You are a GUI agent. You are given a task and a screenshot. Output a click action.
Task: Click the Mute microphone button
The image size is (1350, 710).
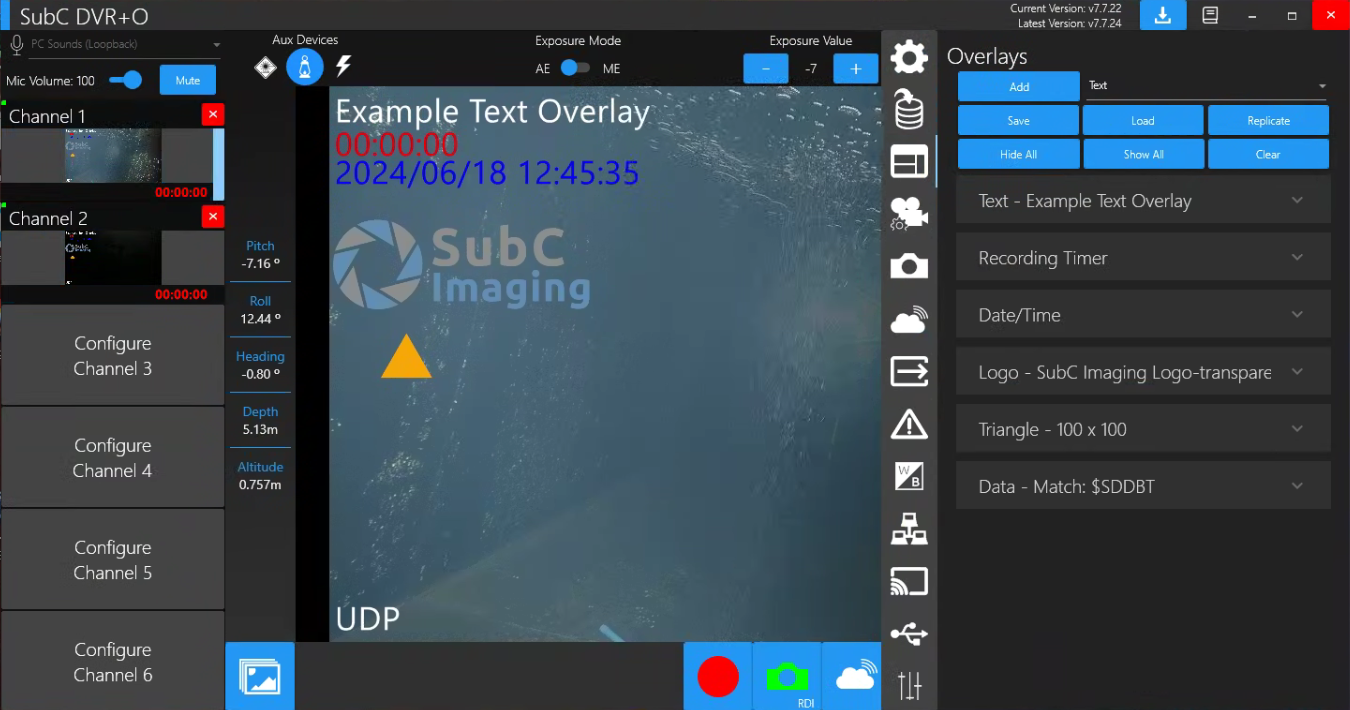click(187, 80)
